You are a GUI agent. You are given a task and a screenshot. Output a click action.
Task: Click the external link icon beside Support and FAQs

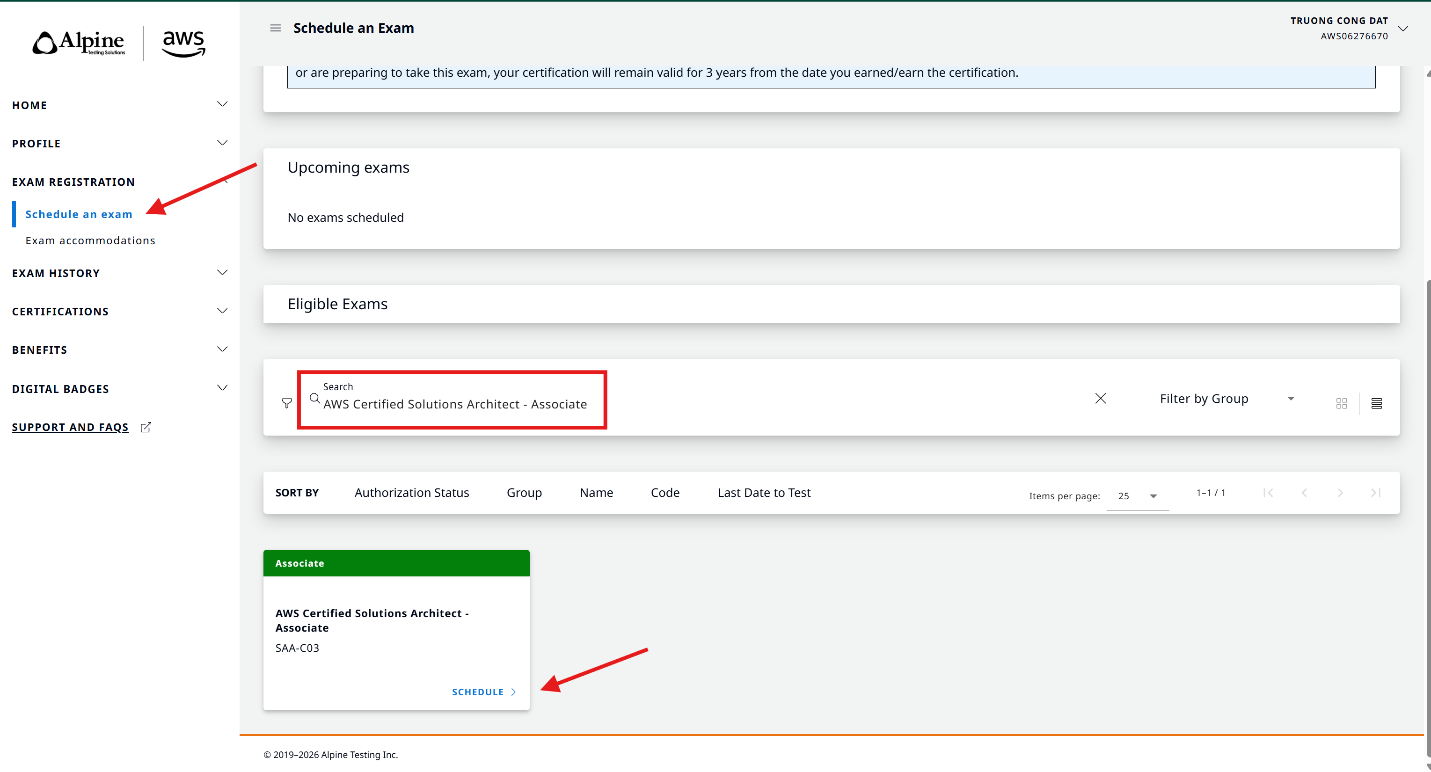[x=146, y=427]
